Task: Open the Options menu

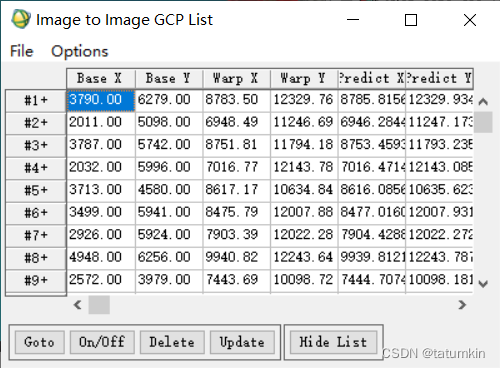Action: (80, 51)
